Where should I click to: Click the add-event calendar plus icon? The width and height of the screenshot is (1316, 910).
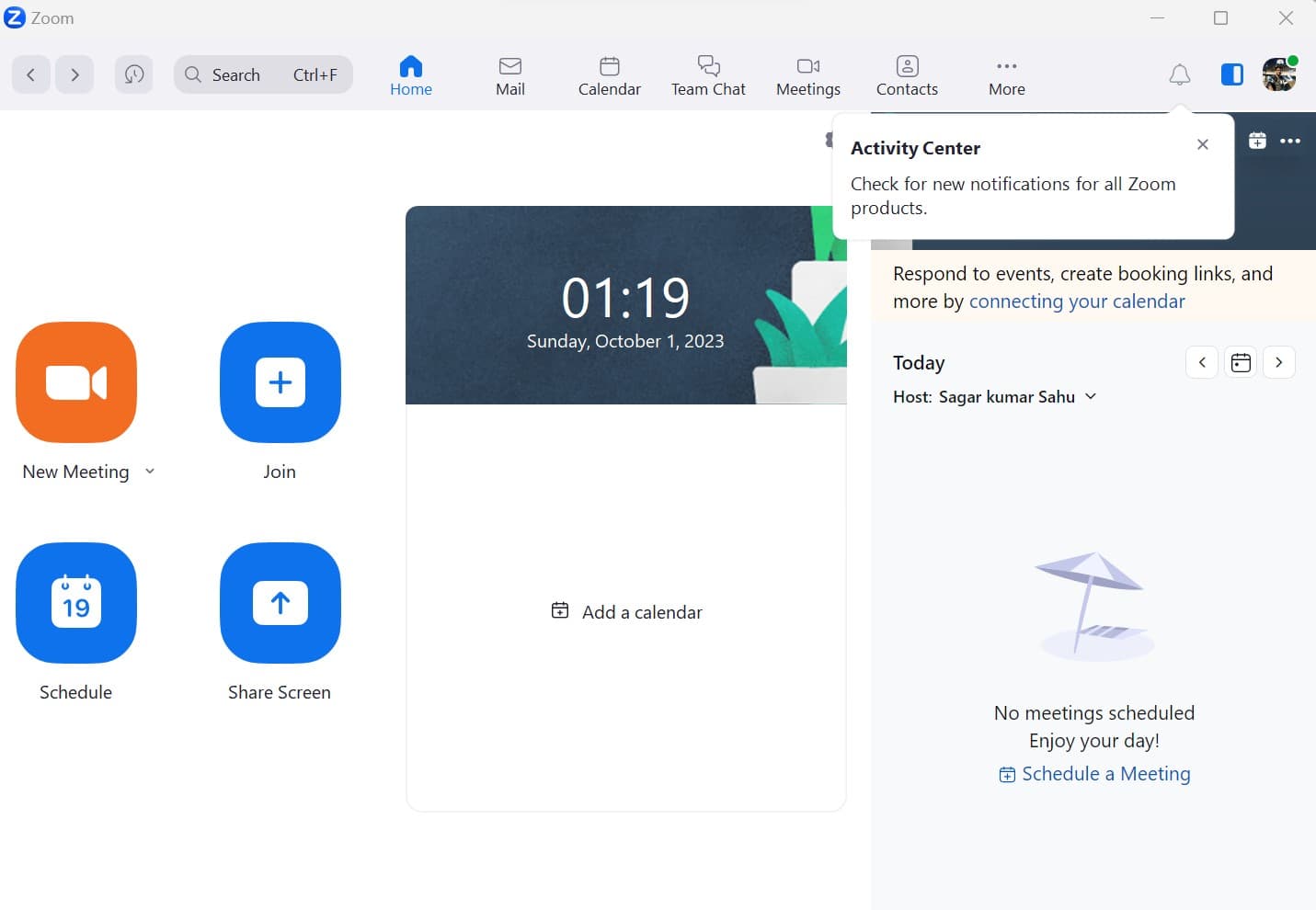click(1257, 141)
